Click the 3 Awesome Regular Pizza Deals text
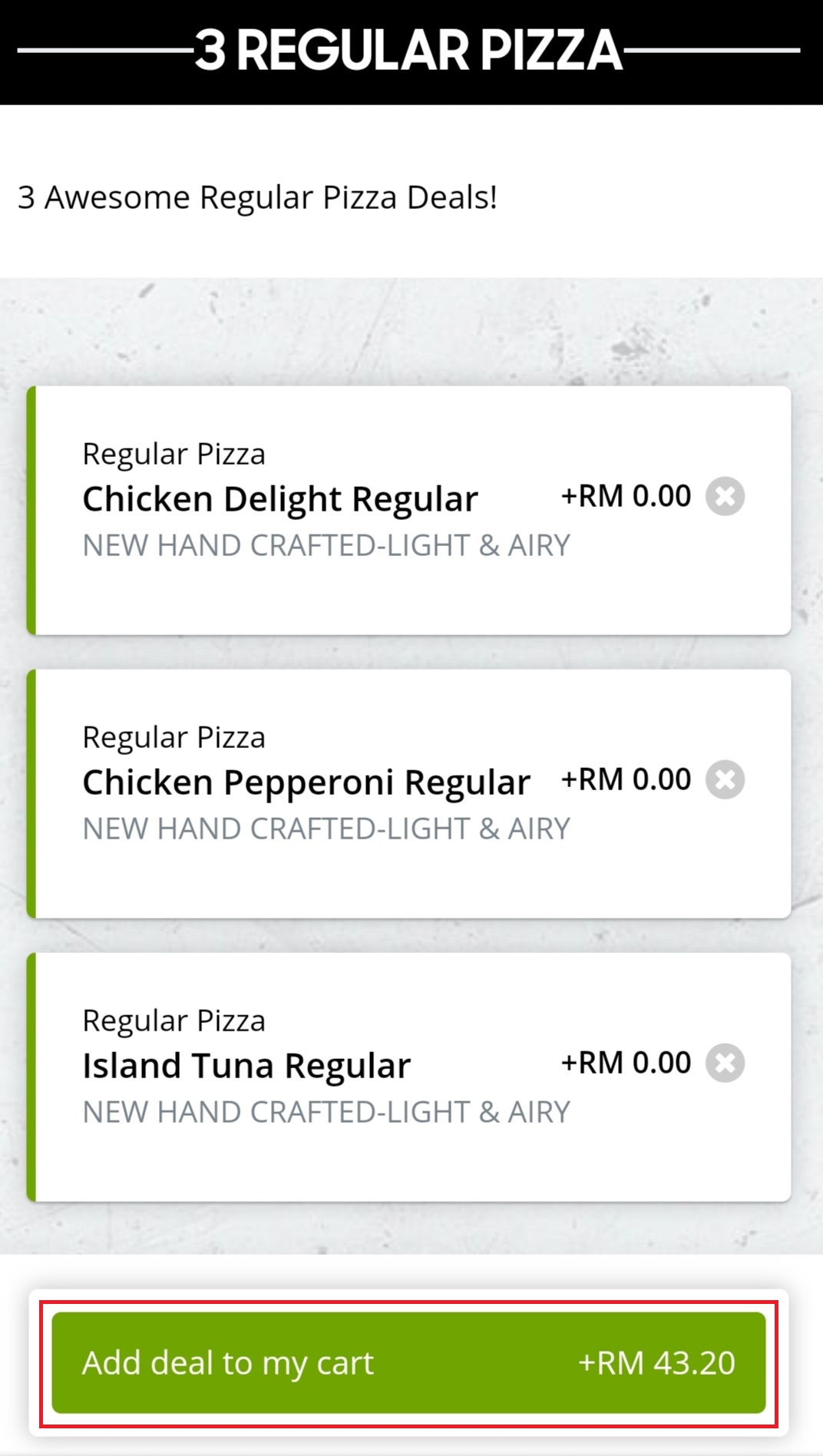 [258, 197]
